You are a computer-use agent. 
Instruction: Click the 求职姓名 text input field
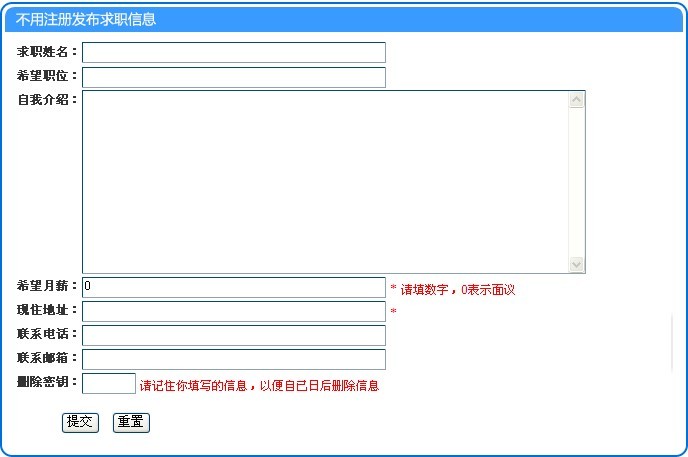tap(233, 52)
